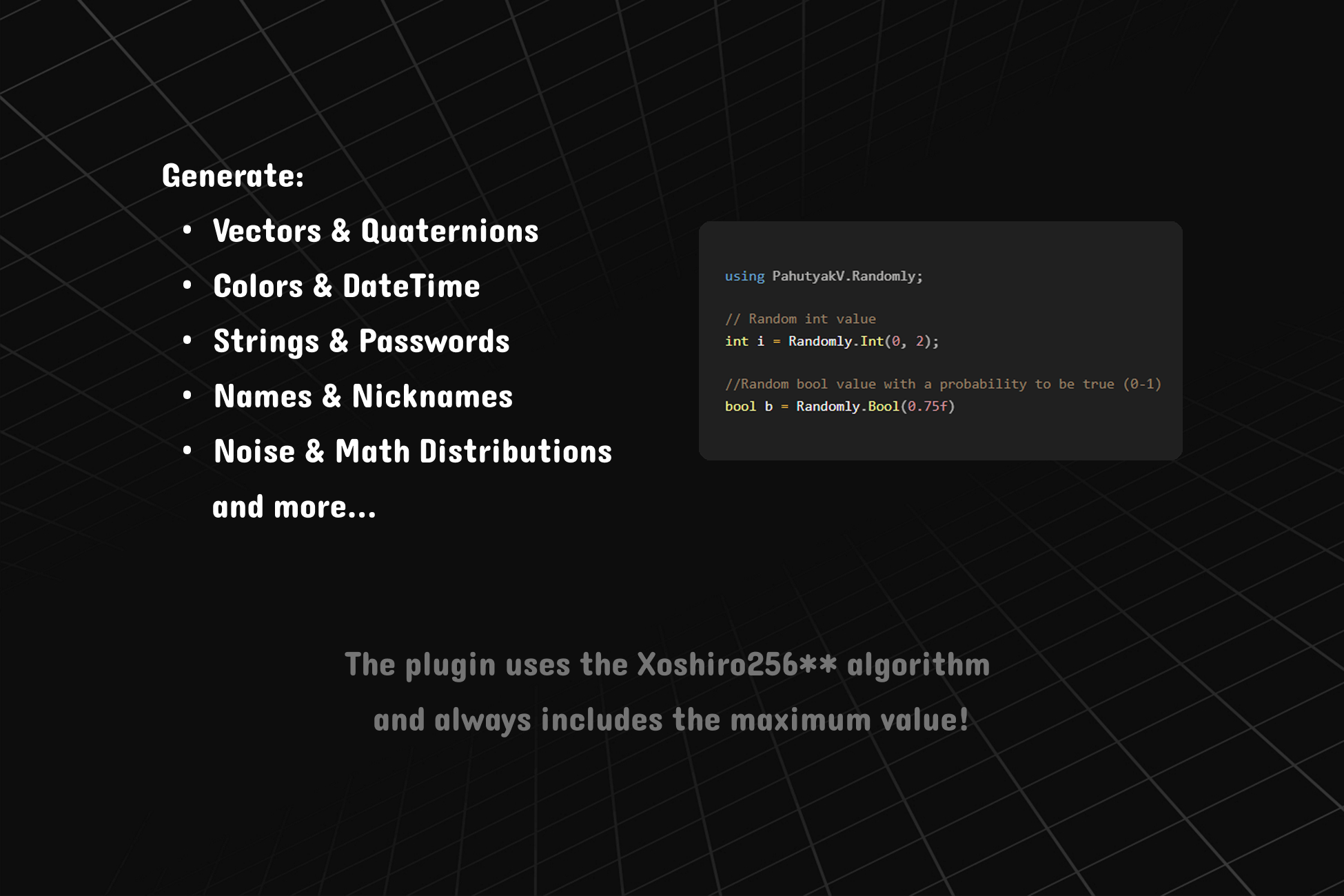The image size is (1344, 896).
Task: Click the 'Vectors & Quaternions' bullet item
Action: click(x=376, y=231)
